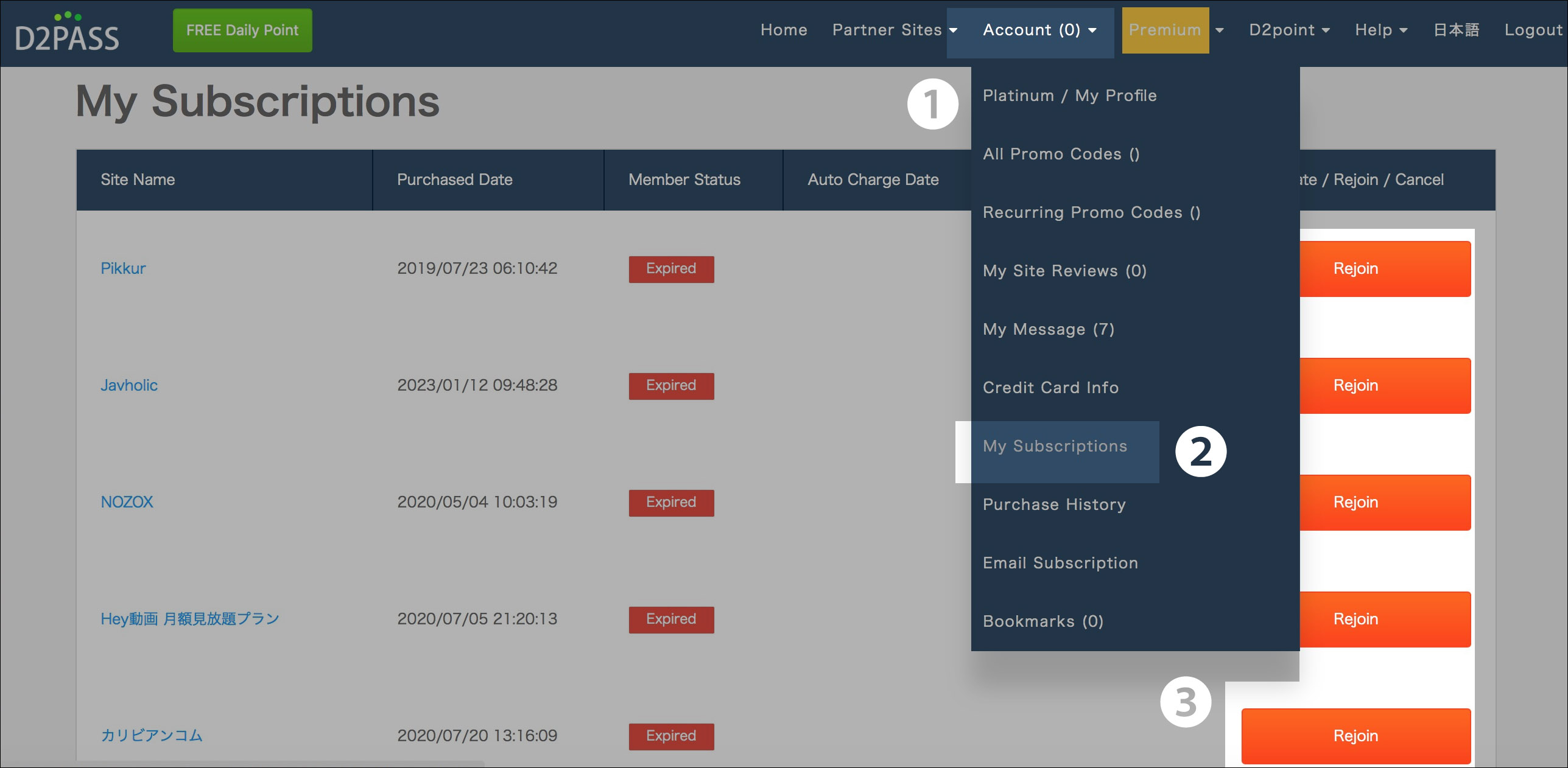Click purchased date 2023/01/12 09:48:28

coord(477,385)
